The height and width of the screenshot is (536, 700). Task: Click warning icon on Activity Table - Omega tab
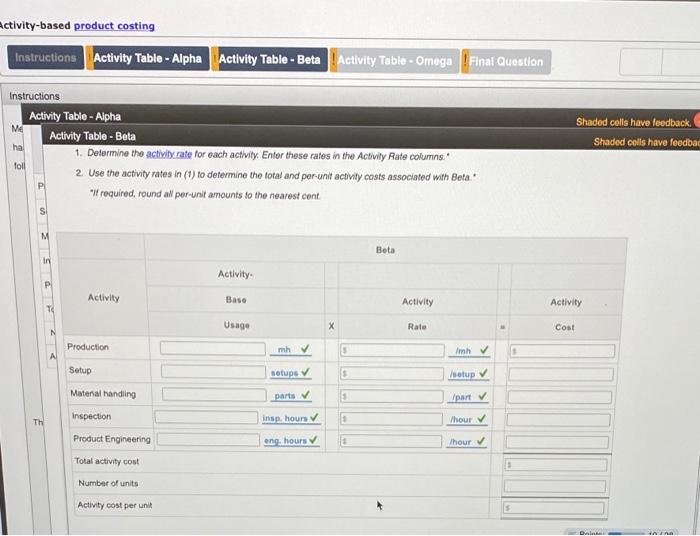click(x=333, y=60)
